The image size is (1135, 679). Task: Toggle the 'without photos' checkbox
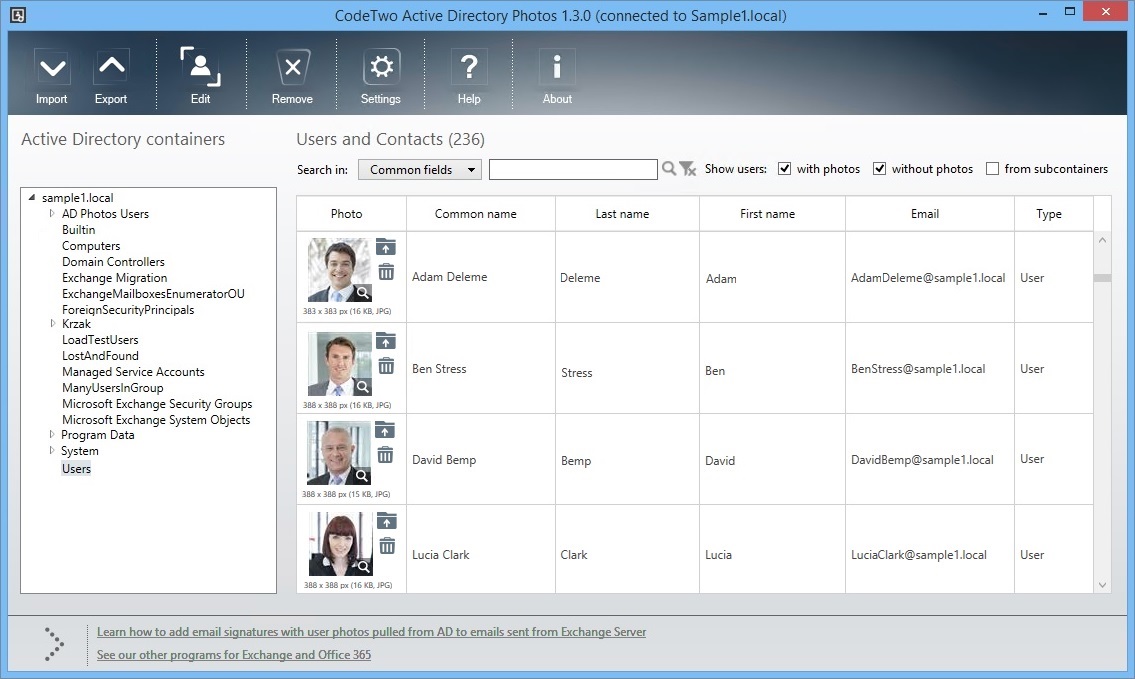point(879,169)
